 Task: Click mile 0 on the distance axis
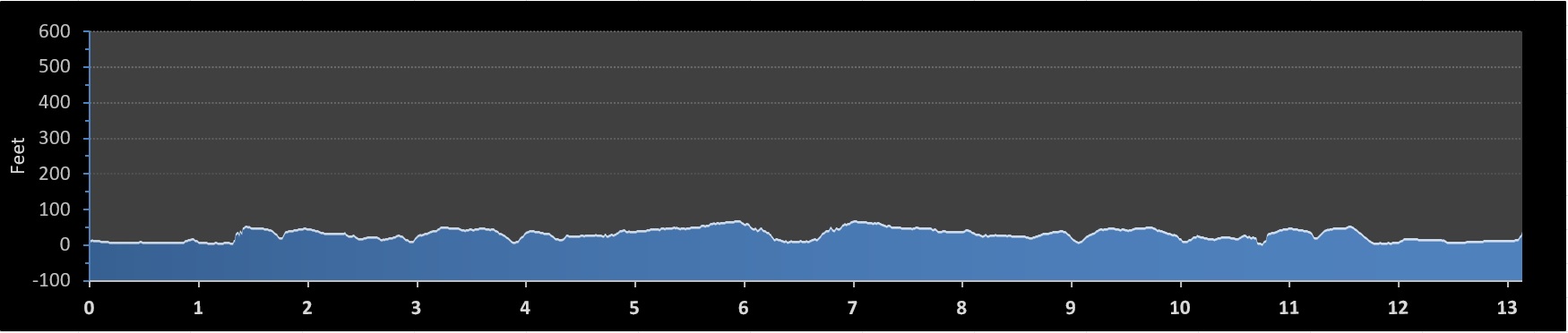(90, 308)
